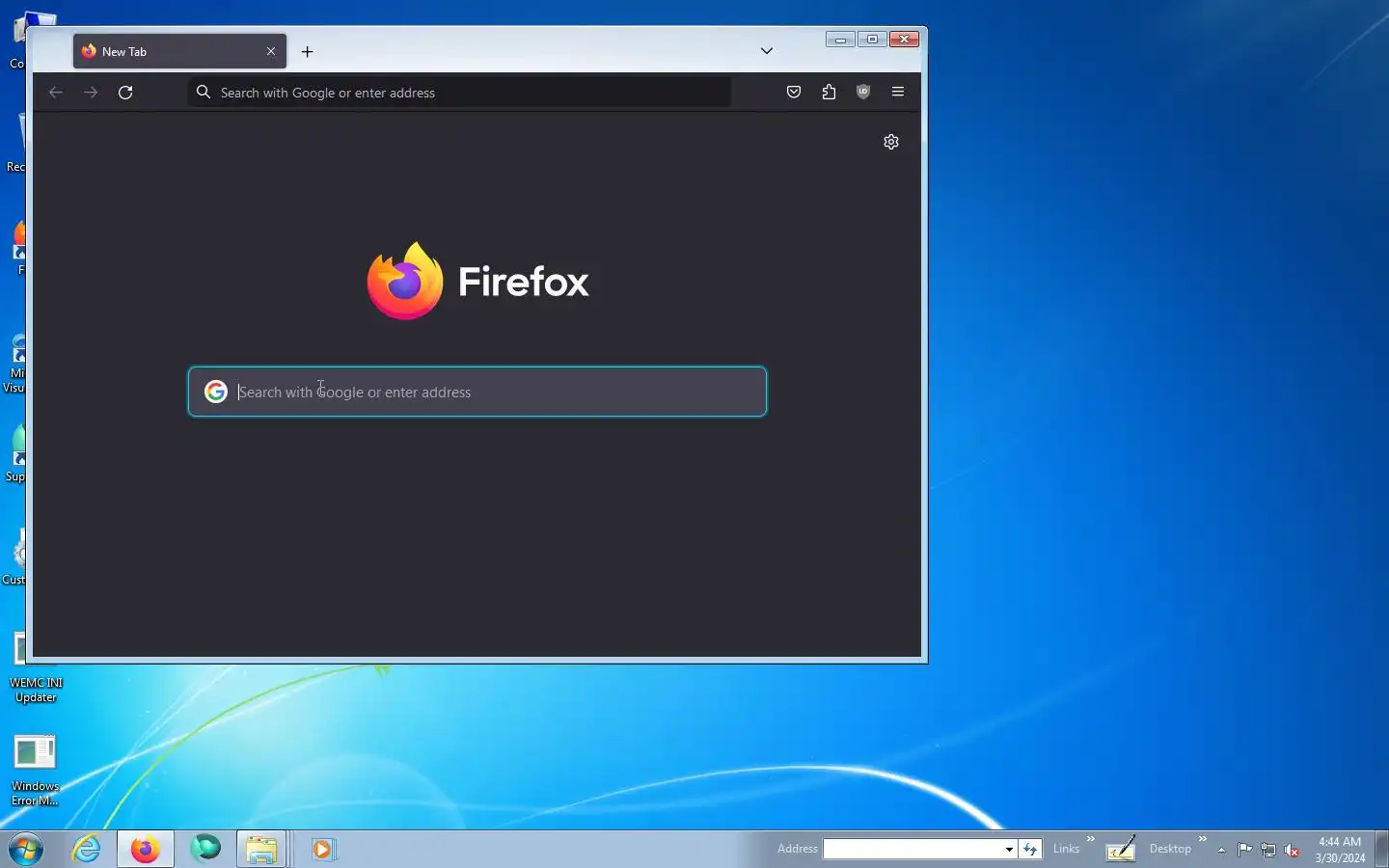Open the network status tray icon
The height and width of the screenshot is (868, 1389).
pos(1268,850)
